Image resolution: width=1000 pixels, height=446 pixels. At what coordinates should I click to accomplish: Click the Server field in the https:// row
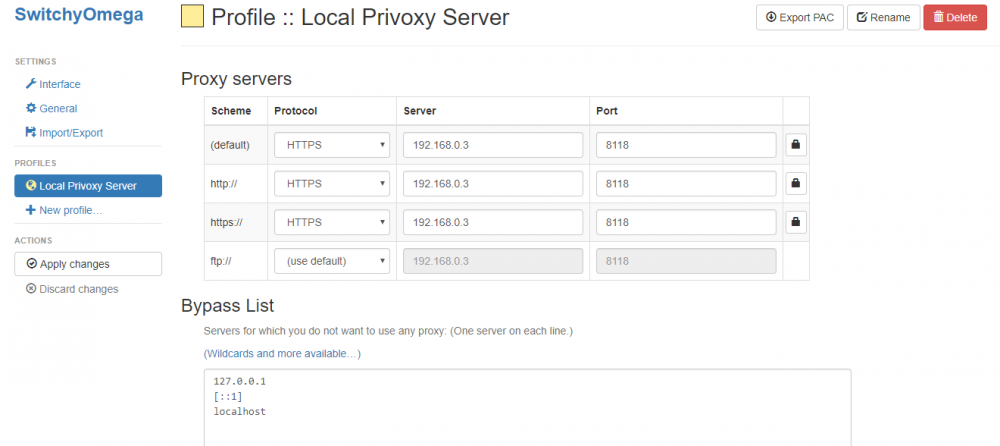tap(493, 222)
